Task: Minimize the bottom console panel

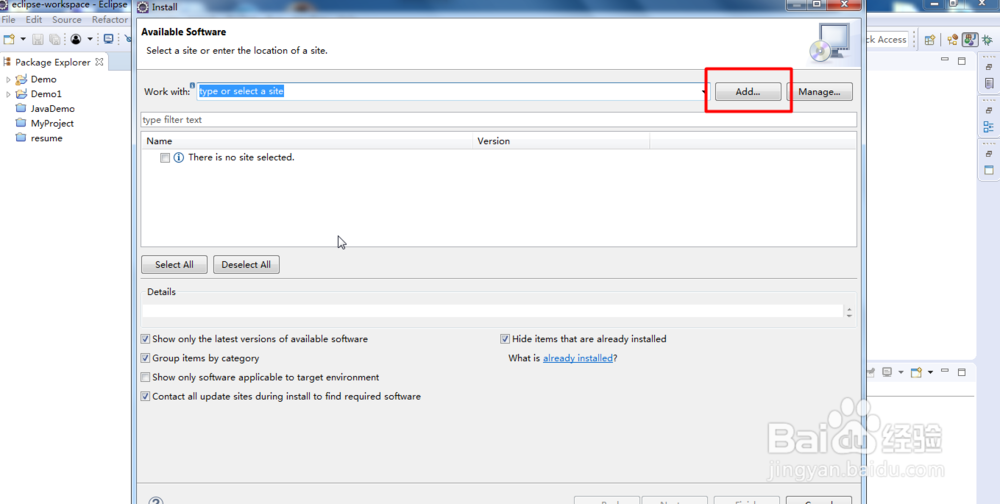Action: tap(946, 371)
